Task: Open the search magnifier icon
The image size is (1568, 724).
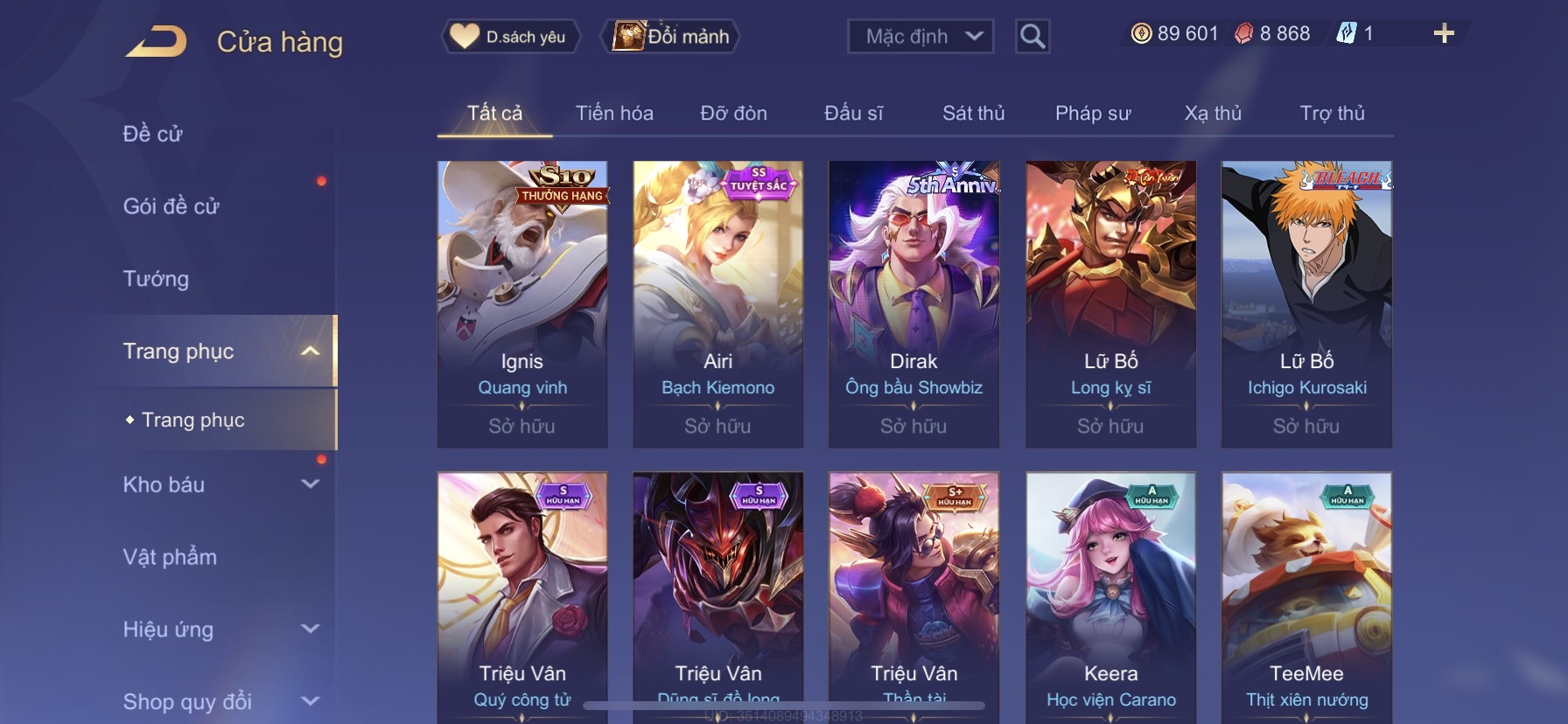Action: 1032,37
